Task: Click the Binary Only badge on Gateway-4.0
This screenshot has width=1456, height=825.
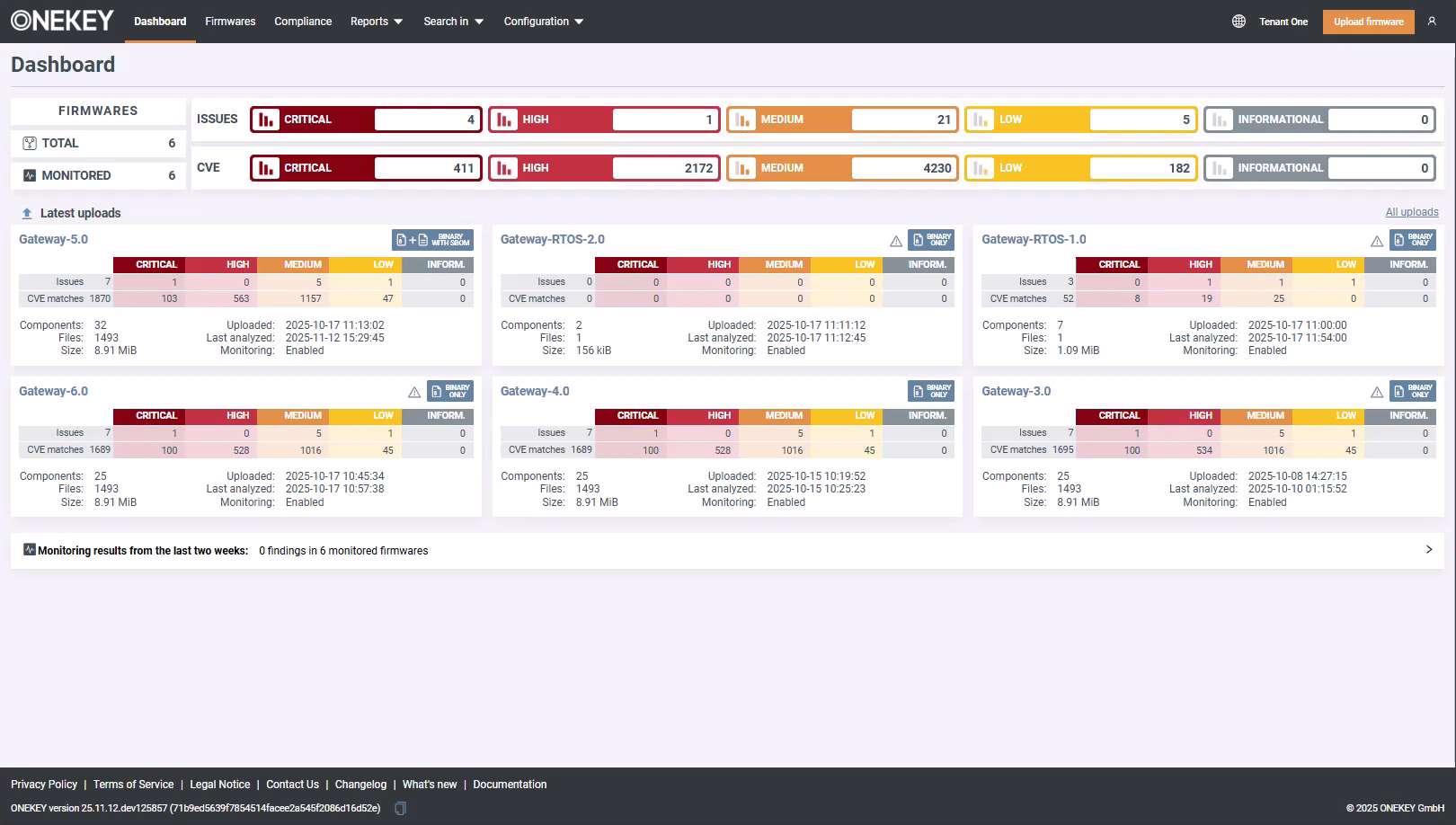Action: click(x=931, y=391)
